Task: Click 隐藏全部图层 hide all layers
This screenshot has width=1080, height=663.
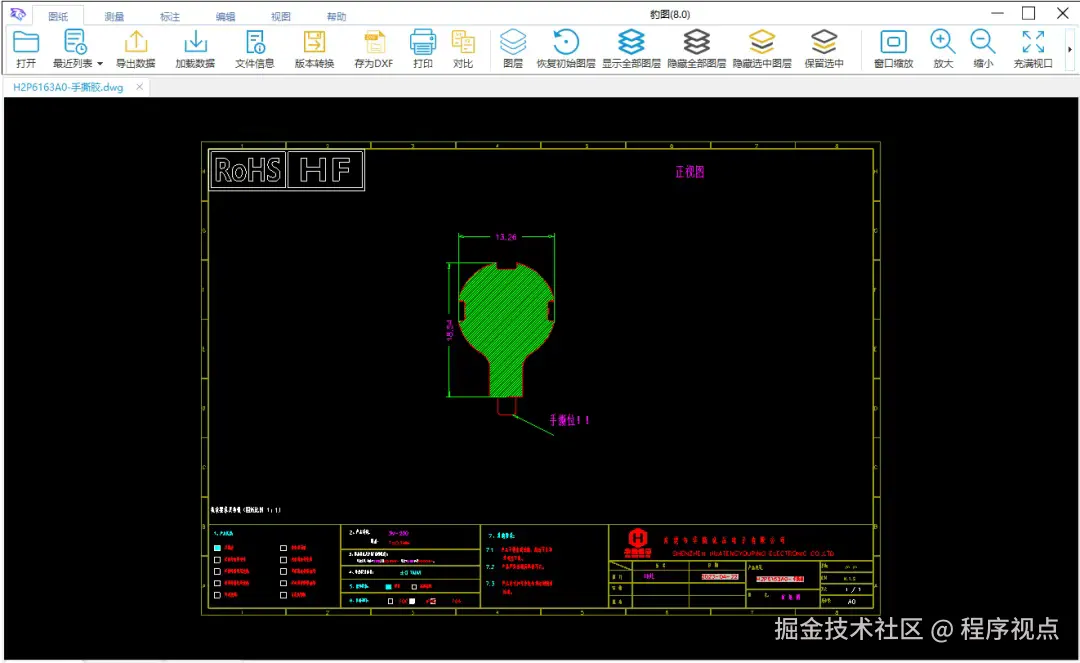Action: (696, 42)
